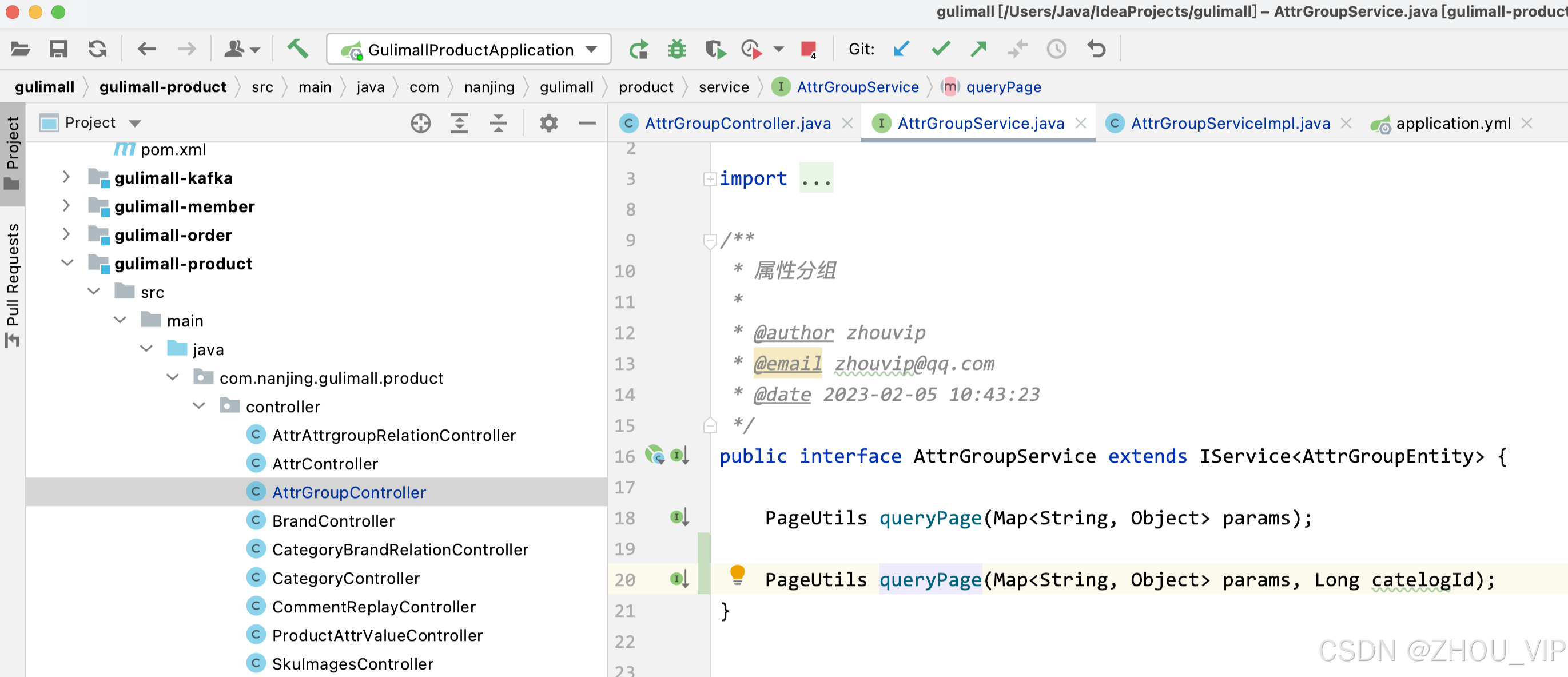
Task: Open the user profile icon dropdown
Action: [242, 49]
